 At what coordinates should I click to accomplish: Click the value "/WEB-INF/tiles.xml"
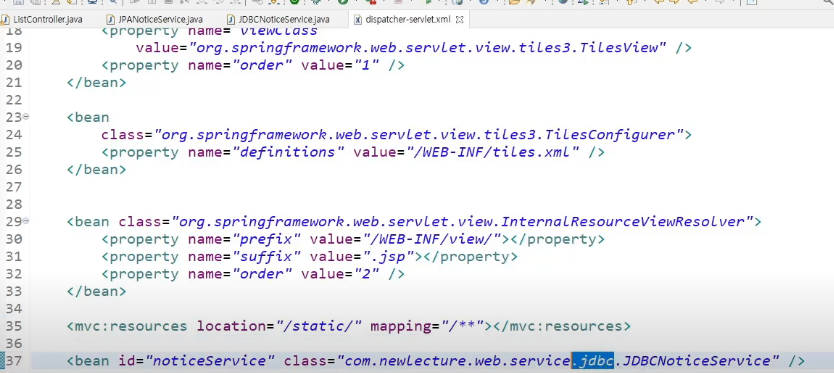[492, 152]
